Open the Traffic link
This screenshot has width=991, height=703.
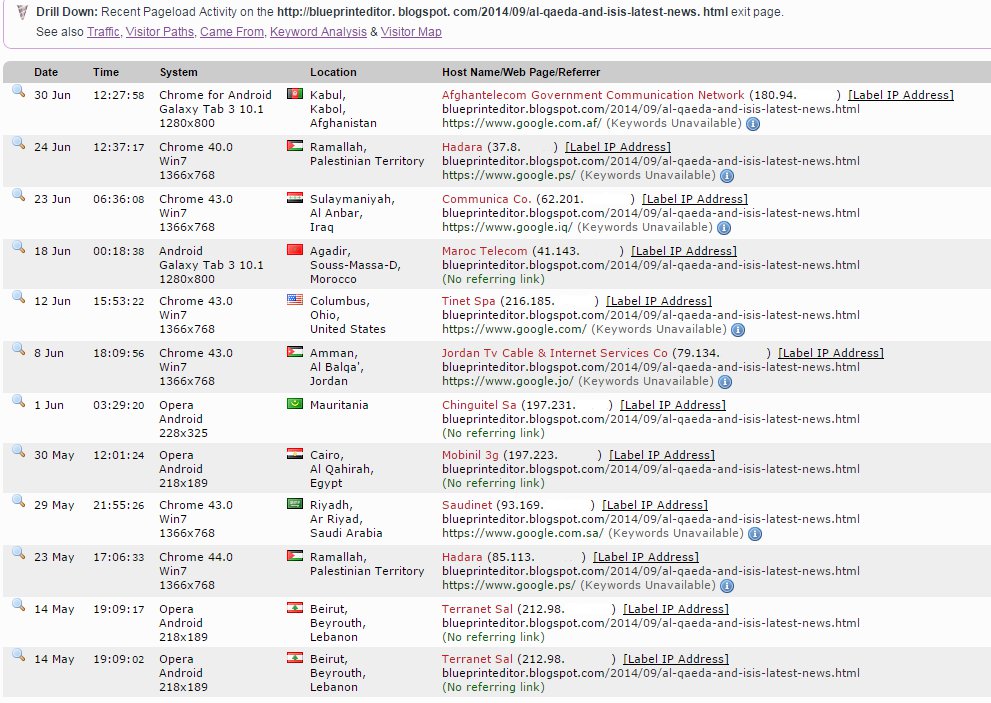[103, 32]
